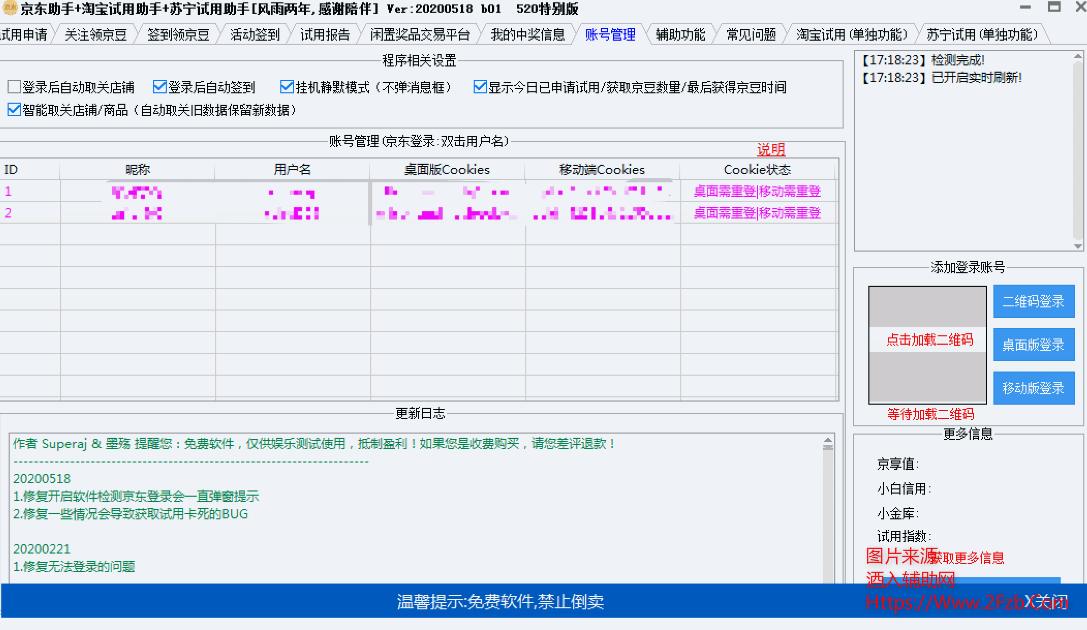Switch to 苏宁试用(单独功能) tab
Viewport: 1087px width, 630px height.
[x=982, y=35]
